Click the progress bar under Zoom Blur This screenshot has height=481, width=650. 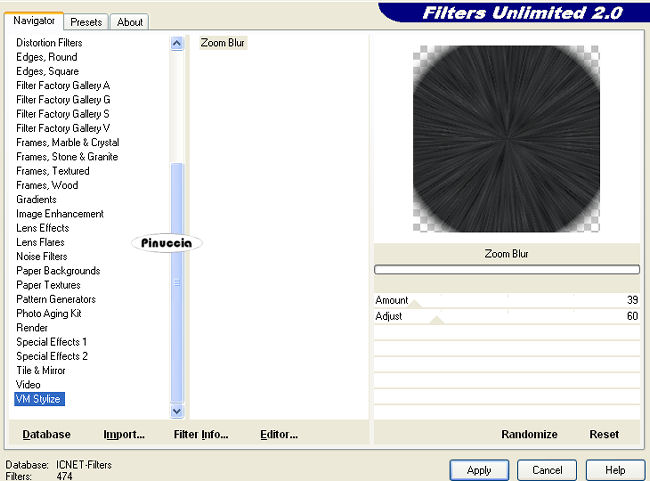point(507,270)
